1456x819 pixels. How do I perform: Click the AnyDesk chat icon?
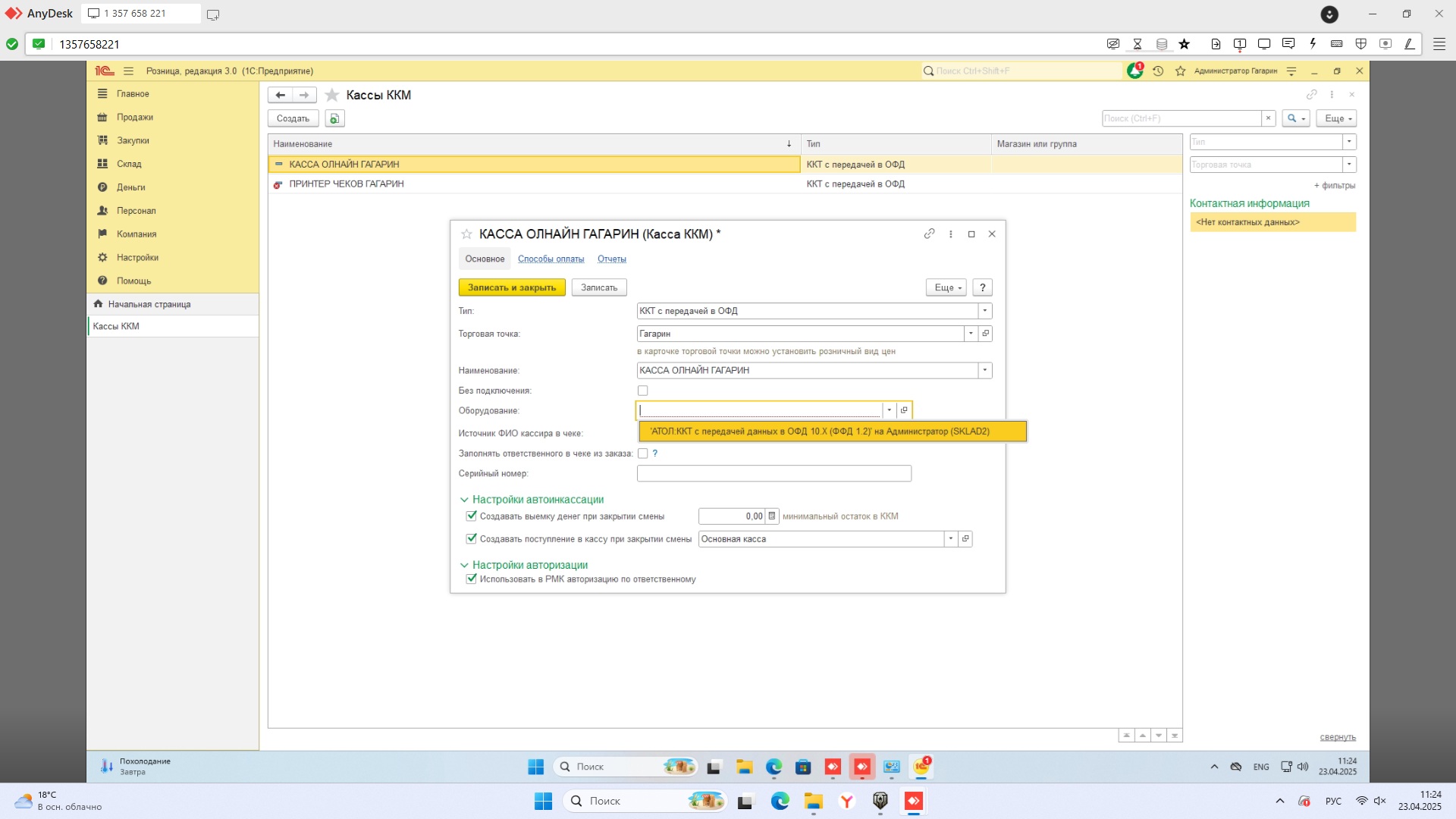click(x=1288, y=44)
